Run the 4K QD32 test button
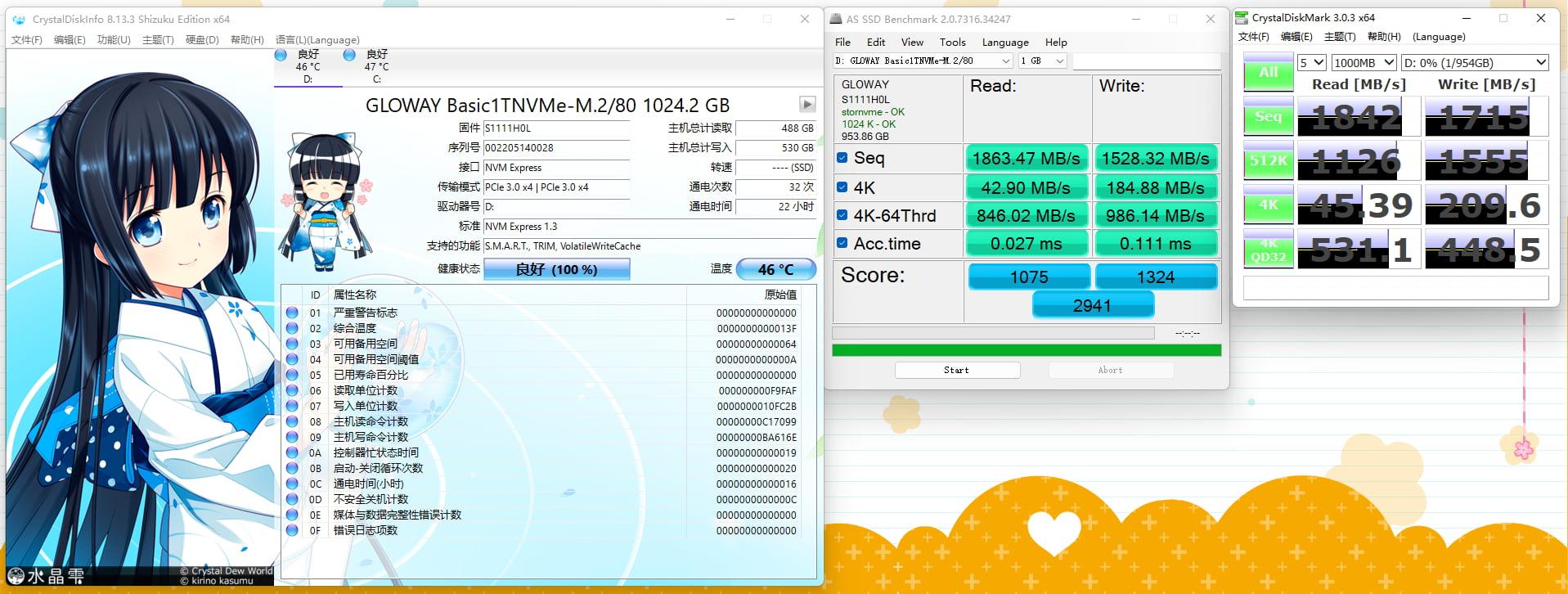 click(1269, 249)
